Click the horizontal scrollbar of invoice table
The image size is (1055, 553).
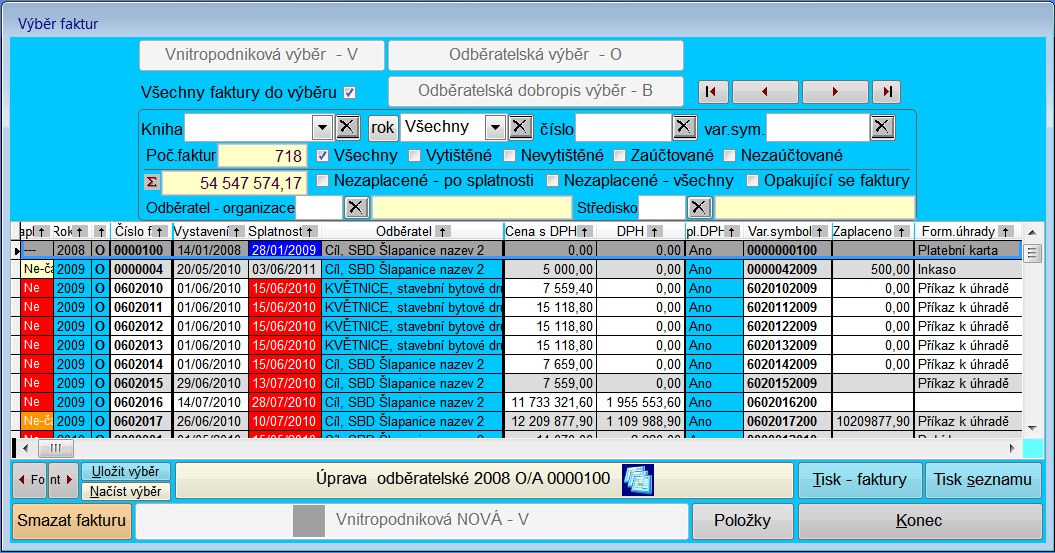[x=520, y=449]
